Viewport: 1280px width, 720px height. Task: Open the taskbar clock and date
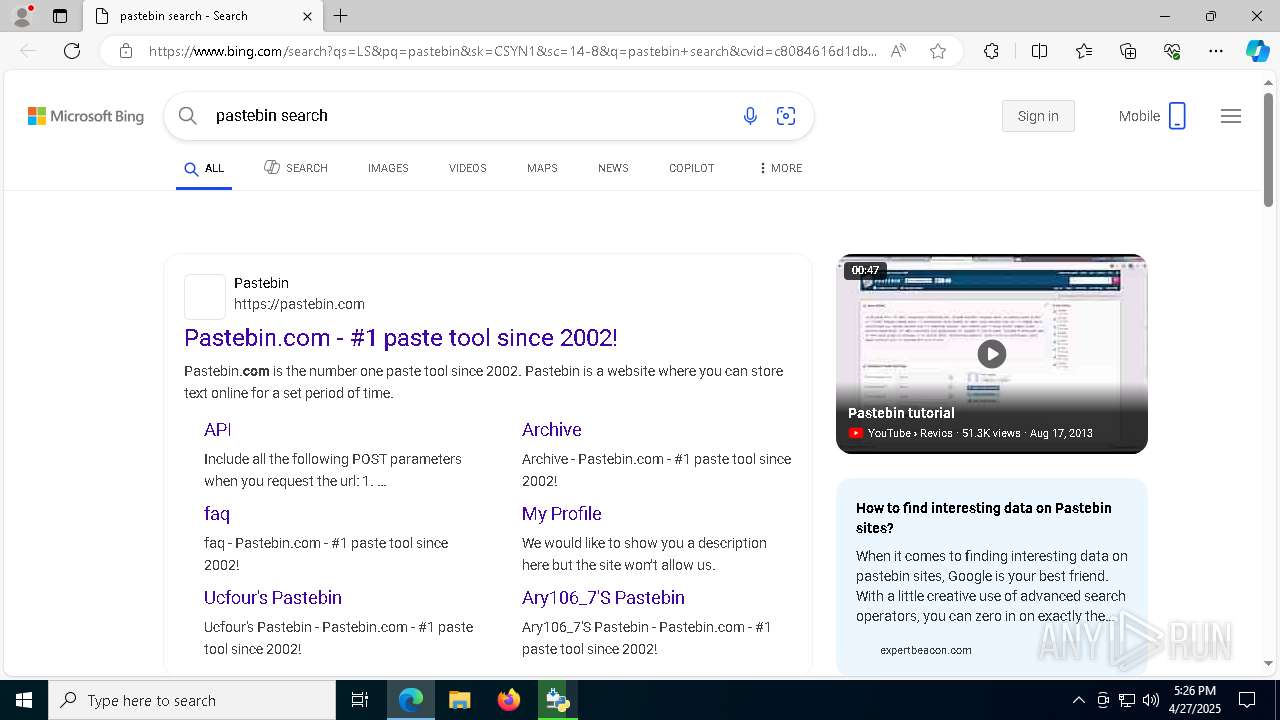(x=1195, y=700)
